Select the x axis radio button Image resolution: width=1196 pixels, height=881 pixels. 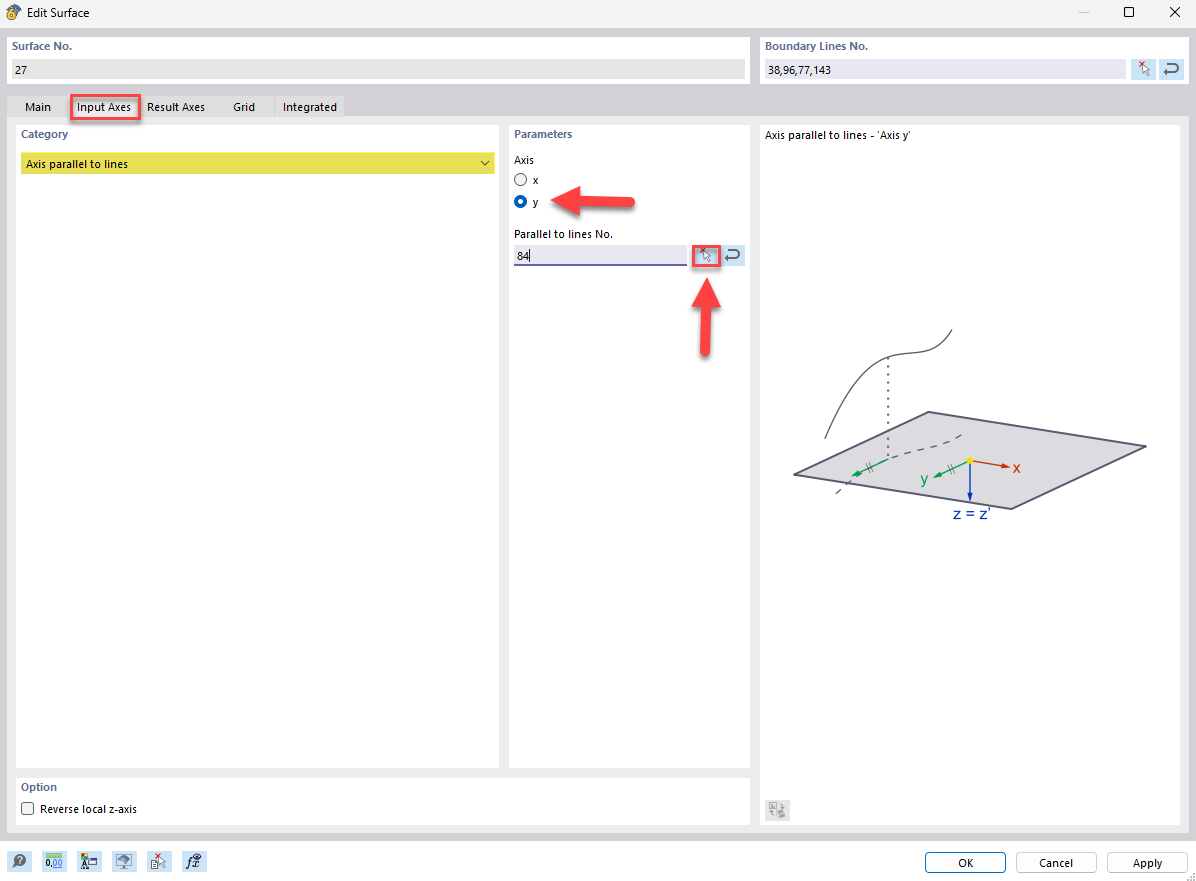pos(521,179)
